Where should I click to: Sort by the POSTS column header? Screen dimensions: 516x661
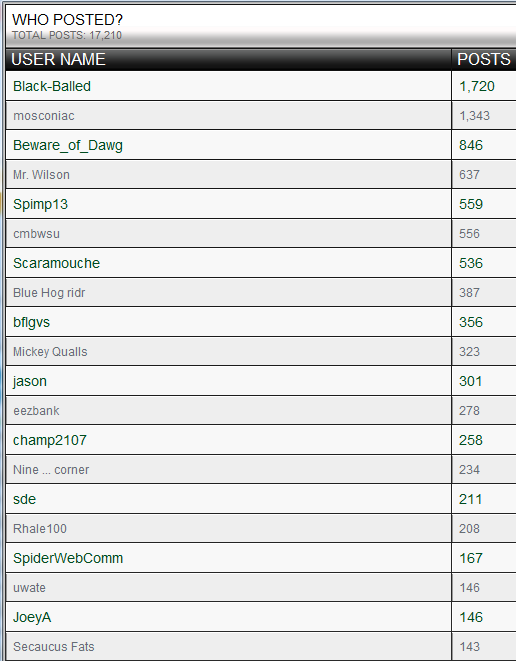(x=484, y=59)
